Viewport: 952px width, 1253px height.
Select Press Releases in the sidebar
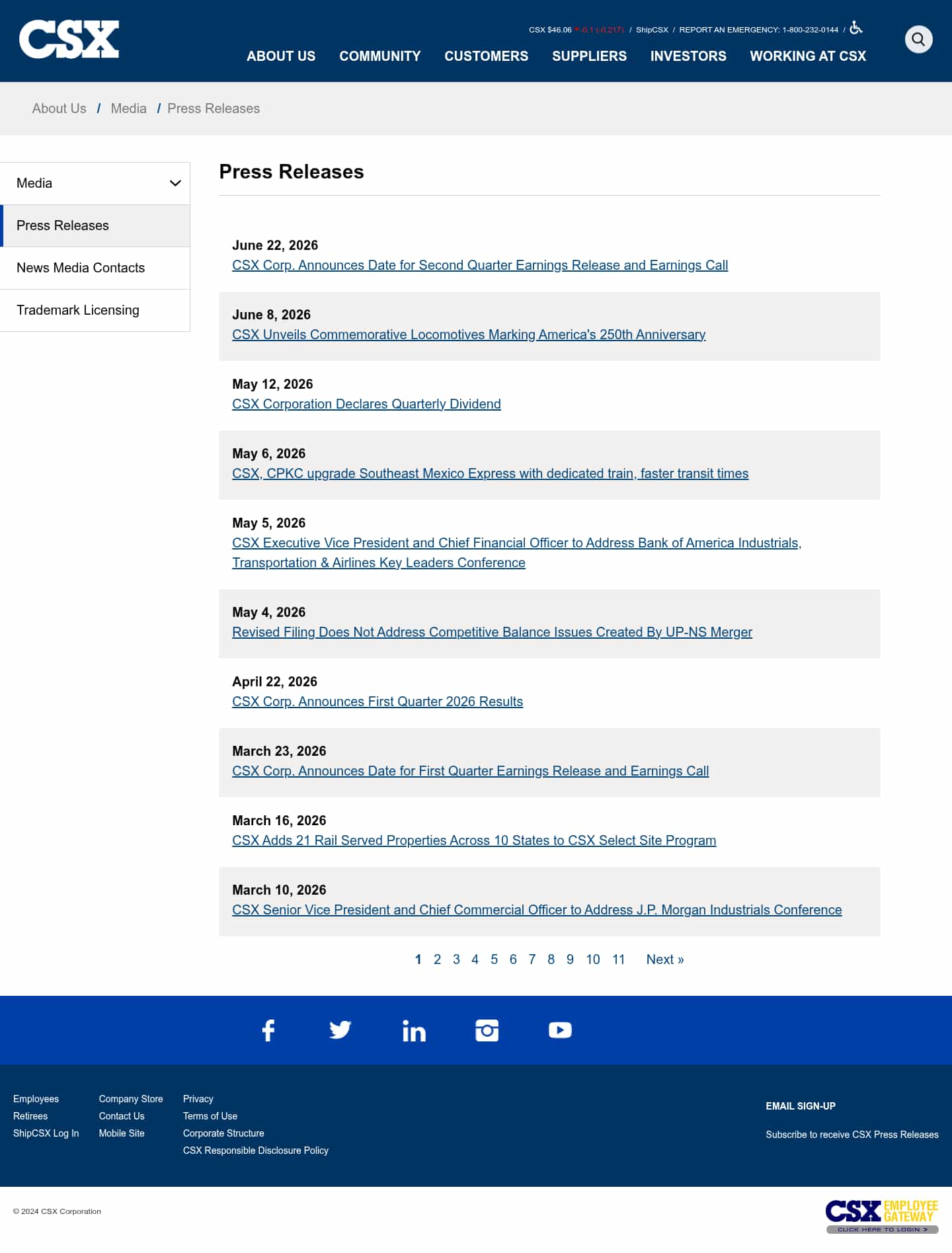click(95, 225)
